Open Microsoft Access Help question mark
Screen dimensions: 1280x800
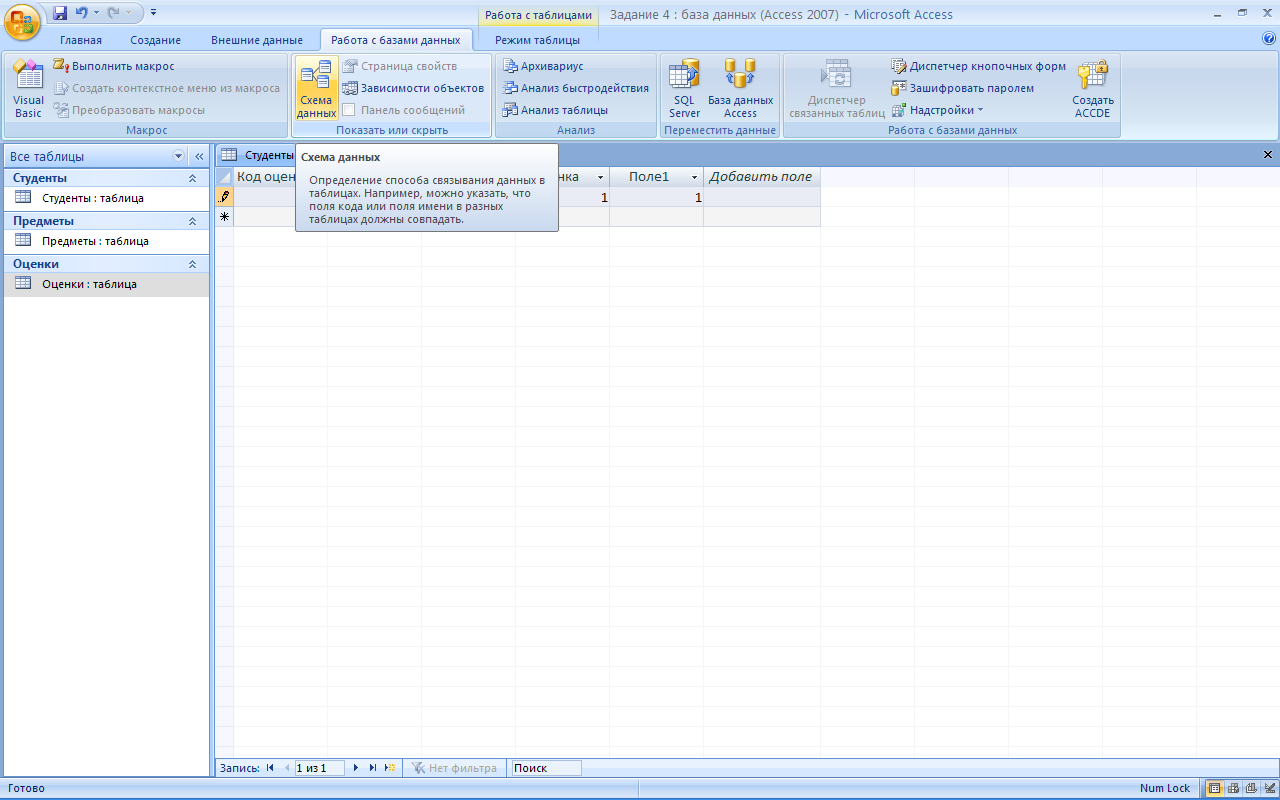click(x=1269, y=39)
